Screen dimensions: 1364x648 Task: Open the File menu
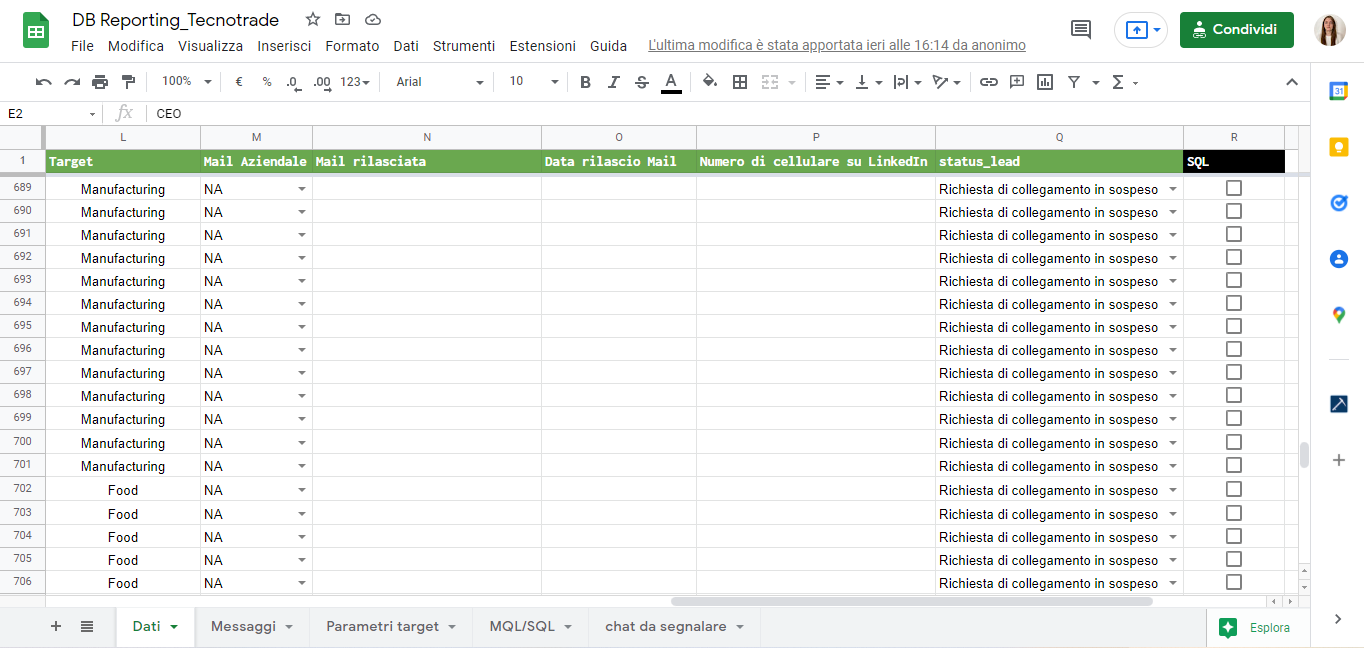[82, 46]
